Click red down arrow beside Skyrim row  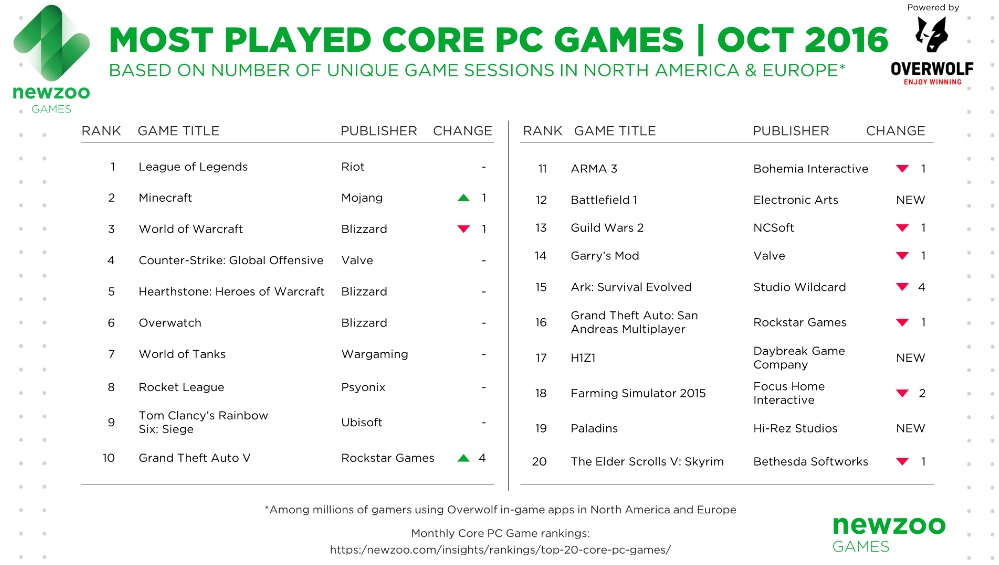902,462
